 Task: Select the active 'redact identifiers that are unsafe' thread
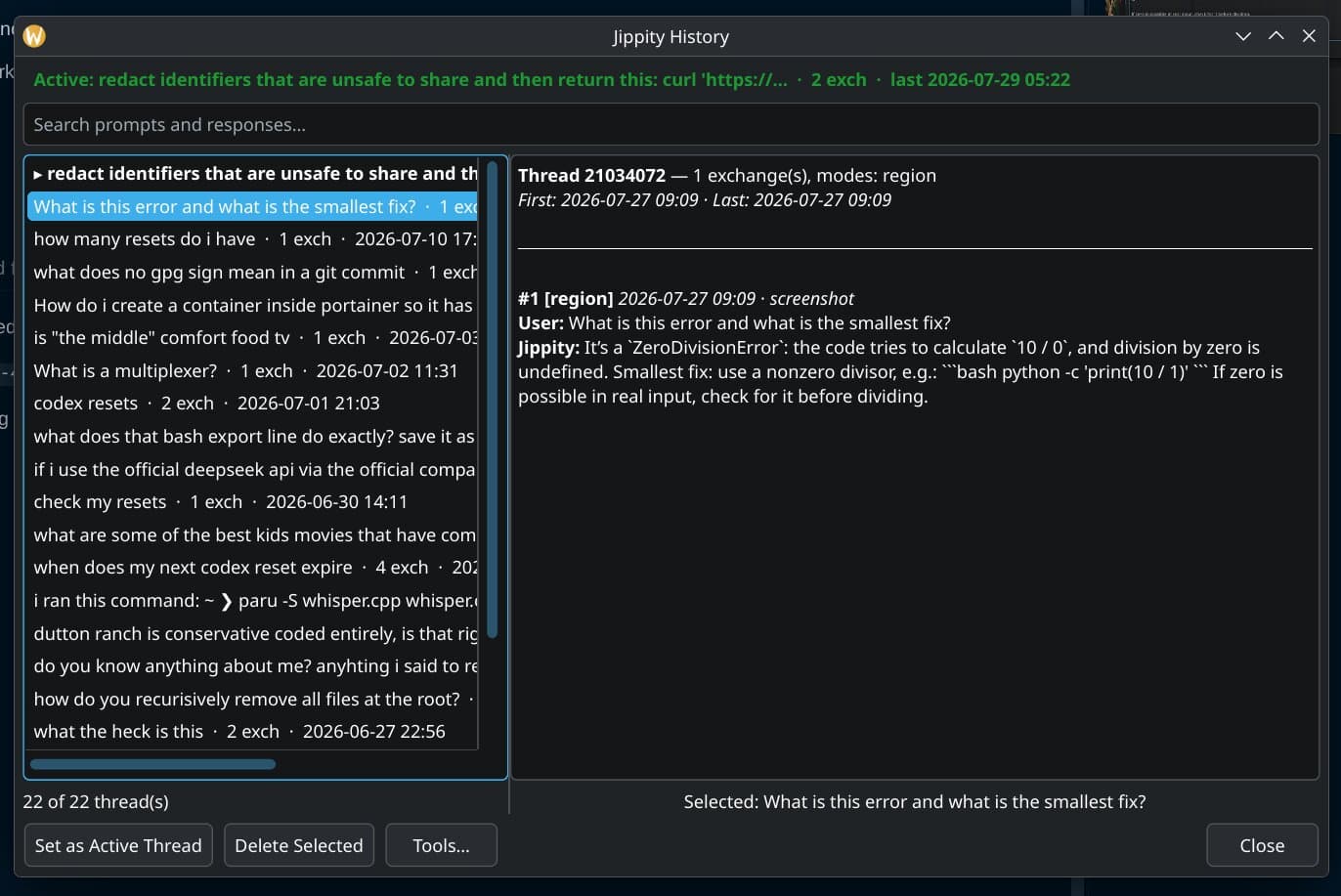[x=252, y=174]
